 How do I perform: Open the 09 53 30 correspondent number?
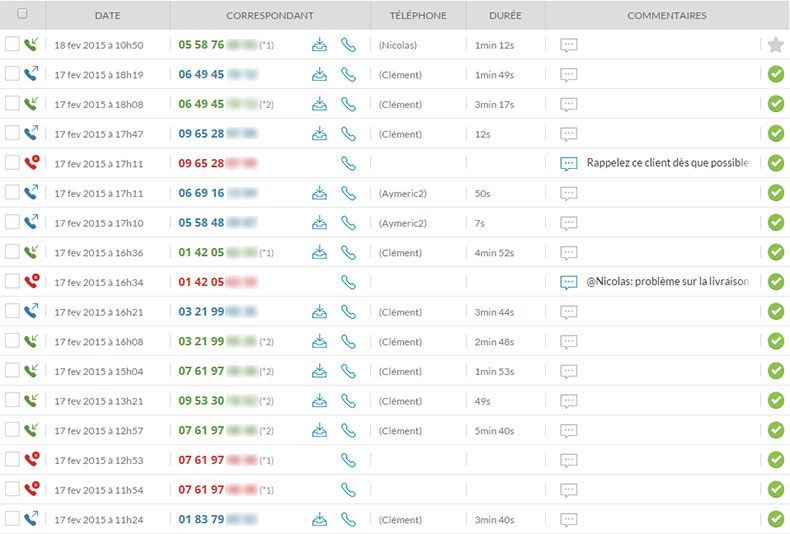(218, 401)
